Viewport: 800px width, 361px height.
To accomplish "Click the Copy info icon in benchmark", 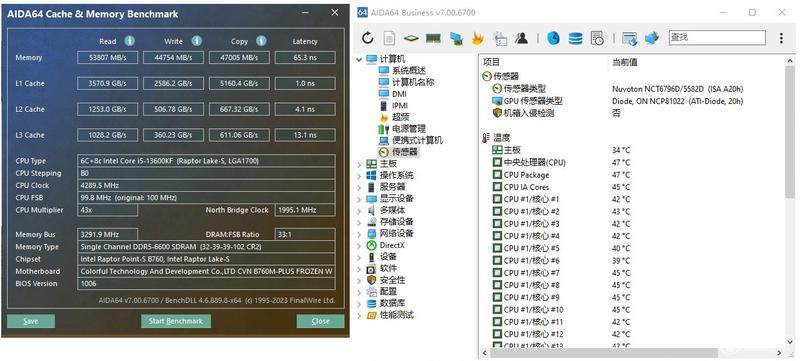I will [x=261, y=41].
